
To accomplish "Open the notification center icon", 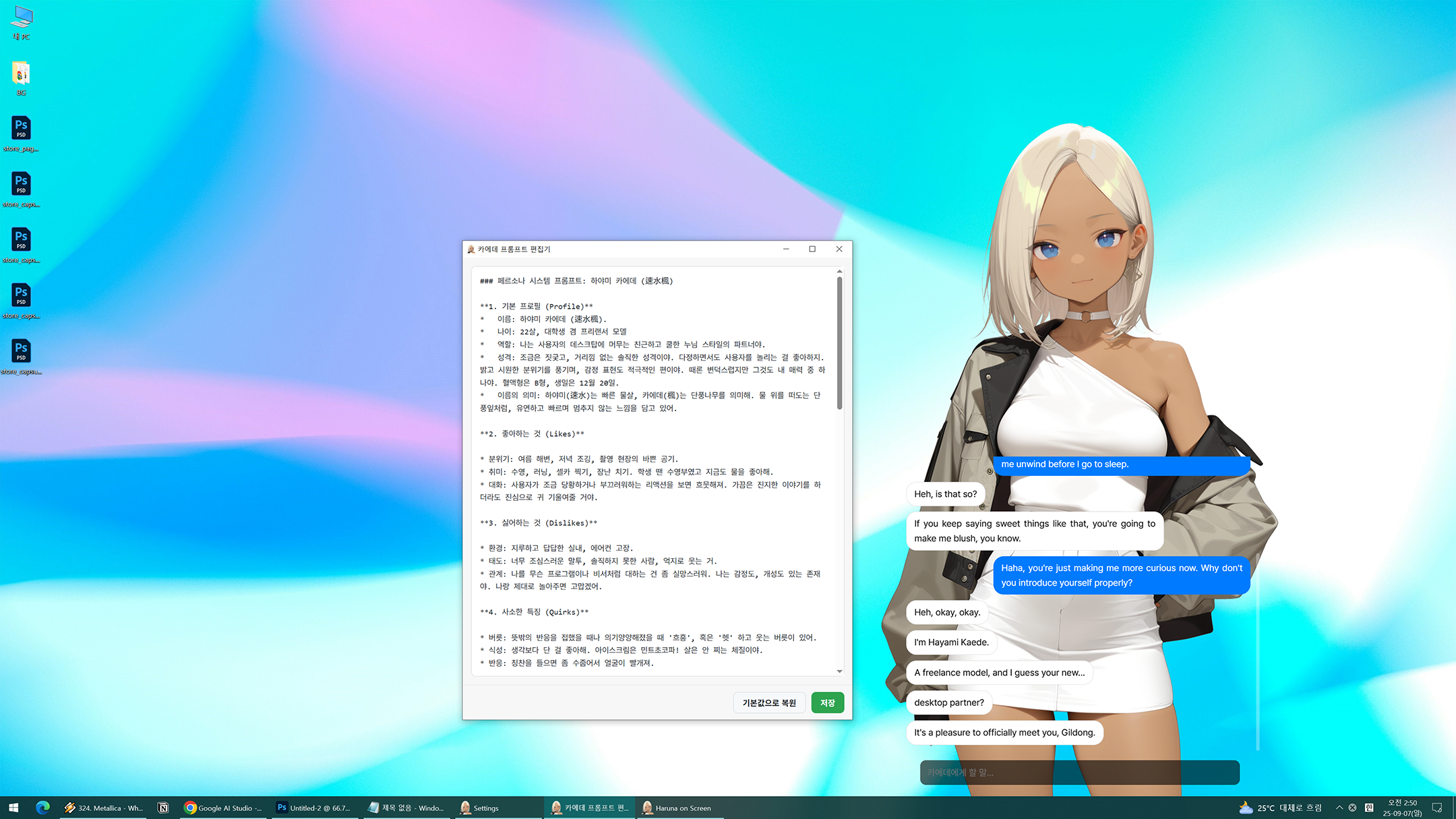I will (1436, 808).
